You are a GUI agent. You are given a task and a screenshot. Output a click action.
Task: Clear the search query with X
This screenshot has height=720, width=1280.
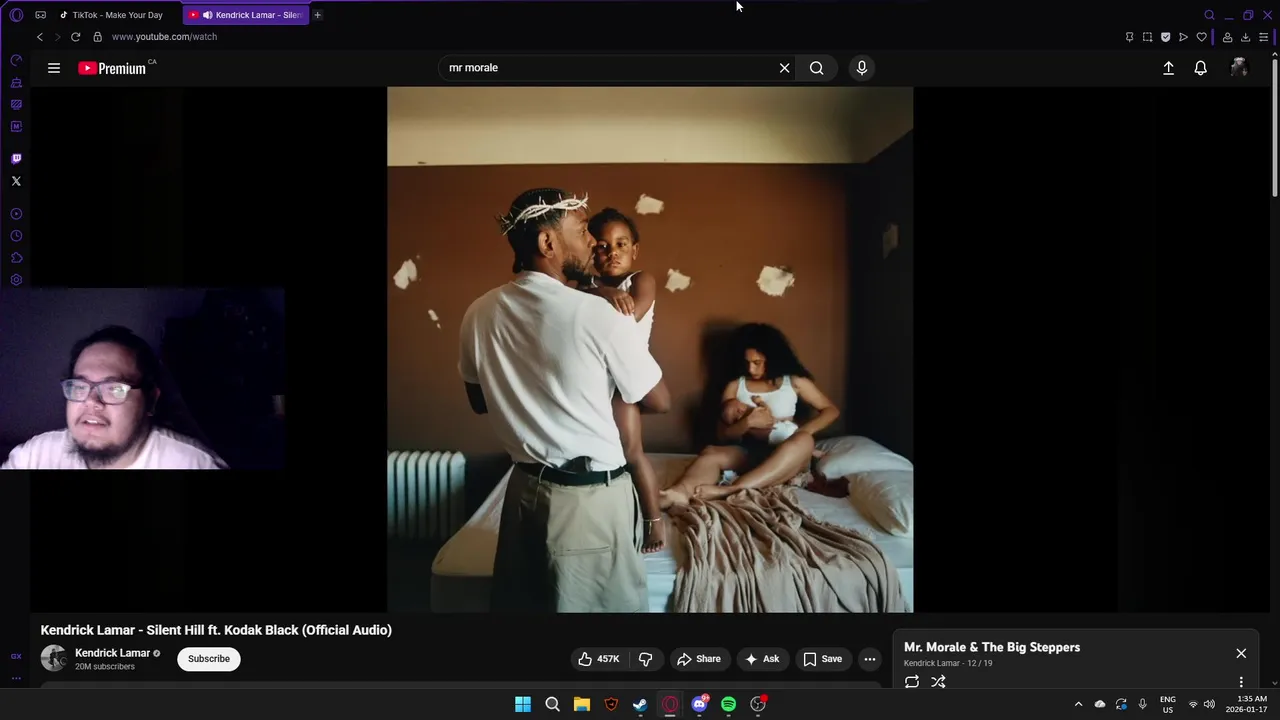tap(785, 68)
